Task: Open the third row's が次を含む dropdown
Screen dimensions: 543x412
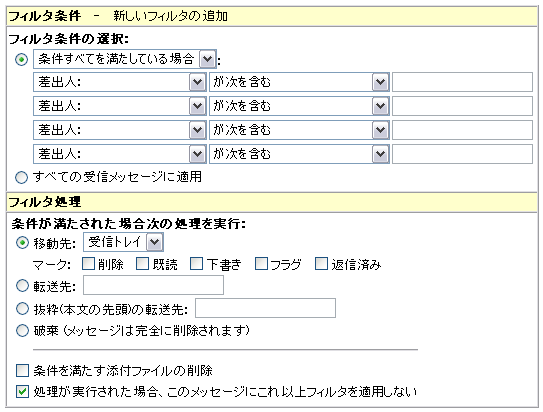Action: (299, 130)
